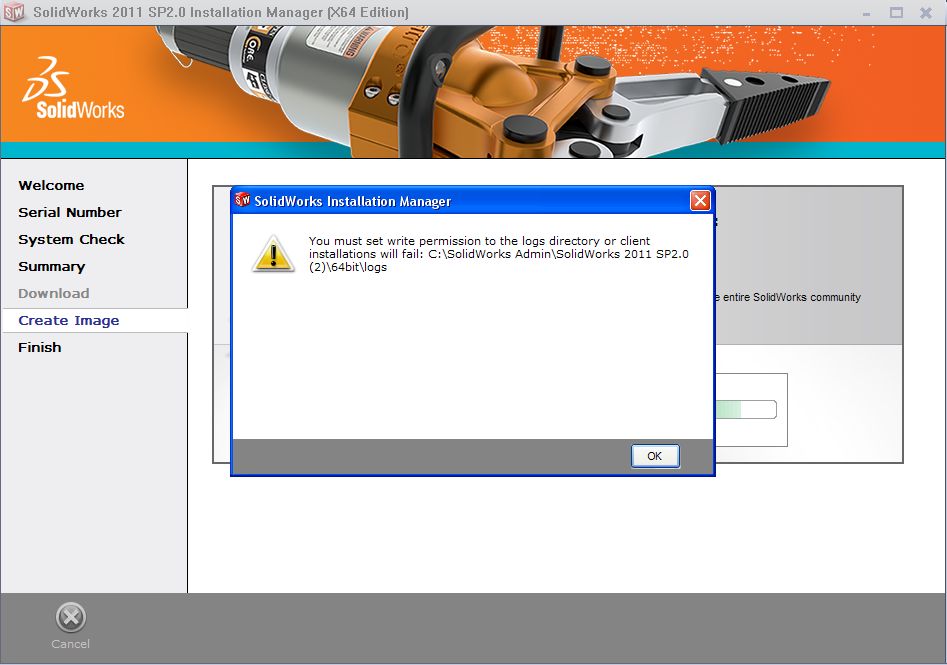This screenshot has width=947, height=665.
Task: Open the System Check step
Action: 71,240
